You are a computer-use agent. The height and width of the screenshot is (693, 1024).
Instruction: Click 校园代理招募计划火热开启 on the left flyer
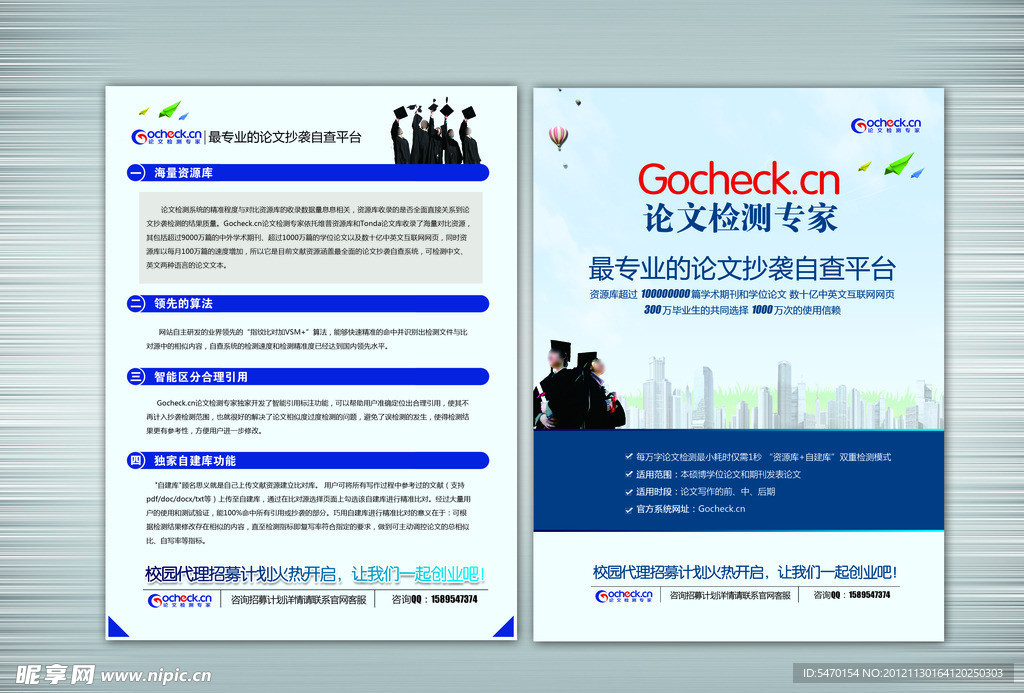pyautogui.click(x=240, y=574)
